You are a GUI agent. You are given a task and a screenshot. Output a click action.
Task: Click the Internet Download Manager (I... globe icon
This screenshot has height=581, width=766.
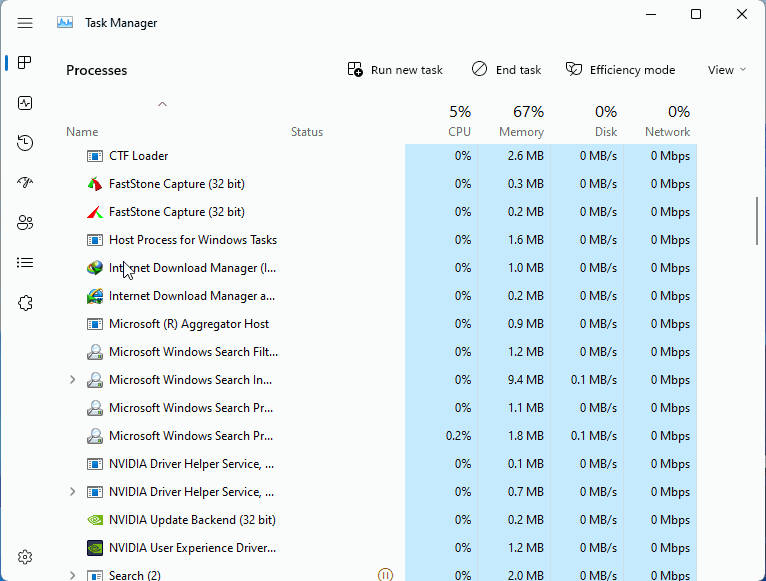95,268
